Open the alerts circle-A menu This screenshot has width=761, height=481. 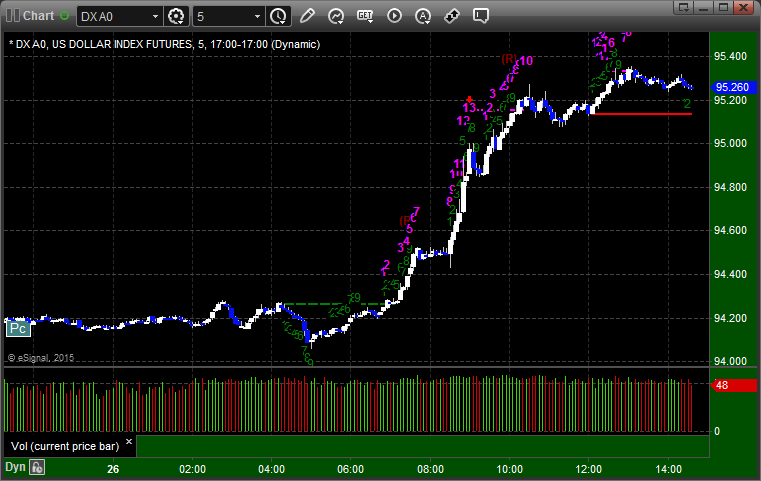[x=423, y=16]
